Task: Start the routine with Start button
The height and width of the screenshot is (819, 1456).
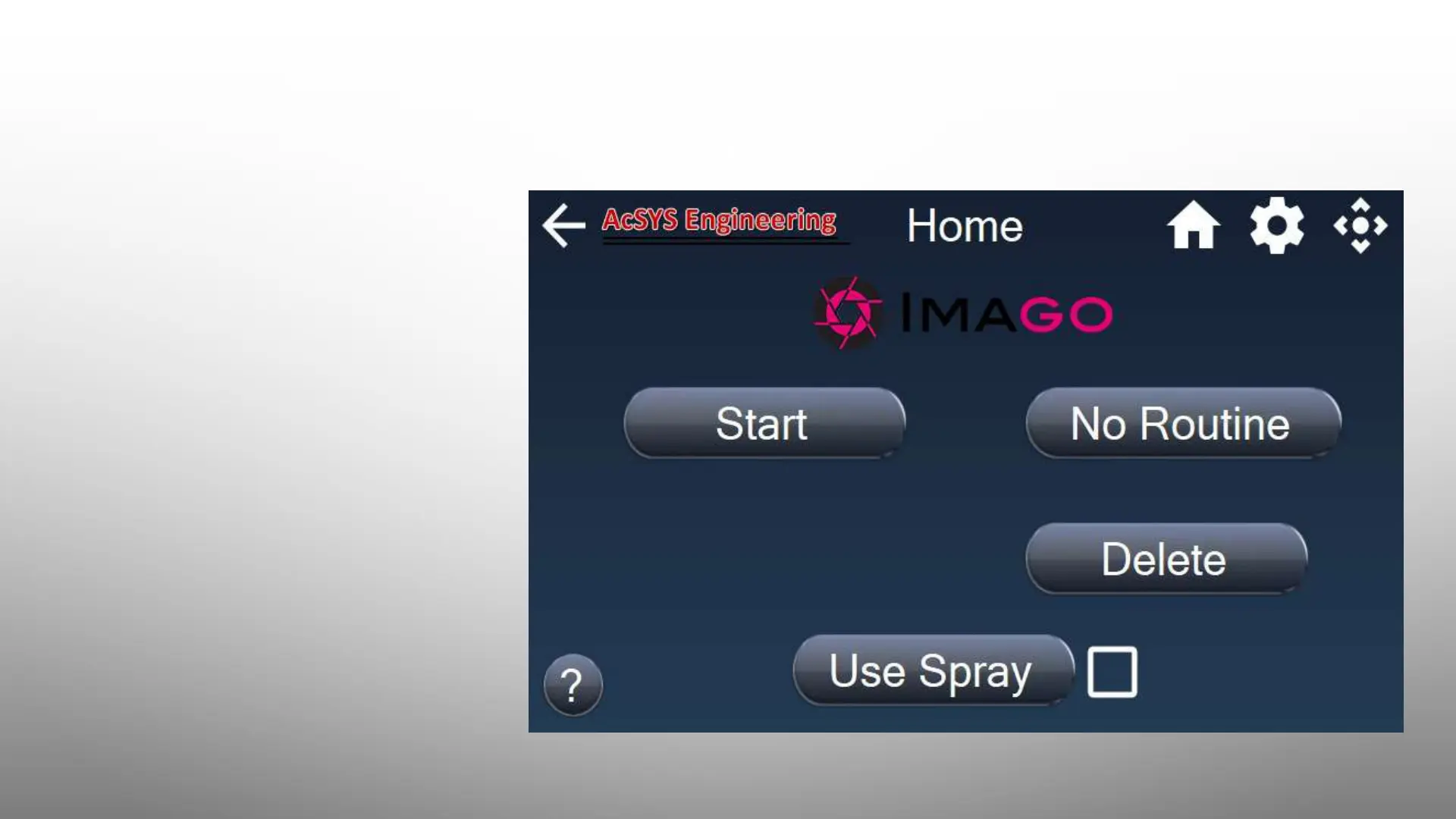Action: click(x=764, y=423)
